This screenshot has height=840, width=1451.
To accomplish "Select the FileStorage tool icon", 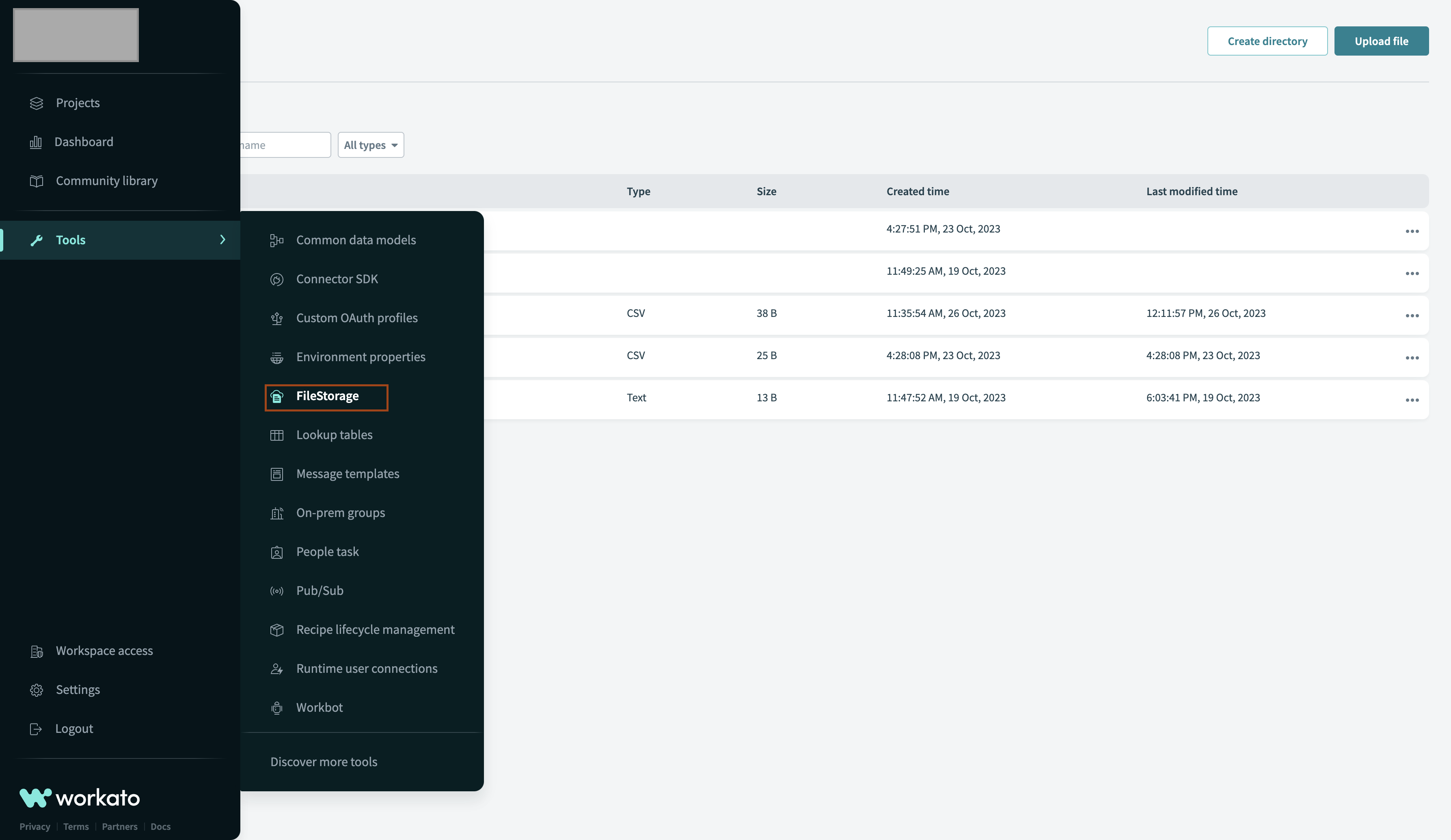I will [277, 396].
